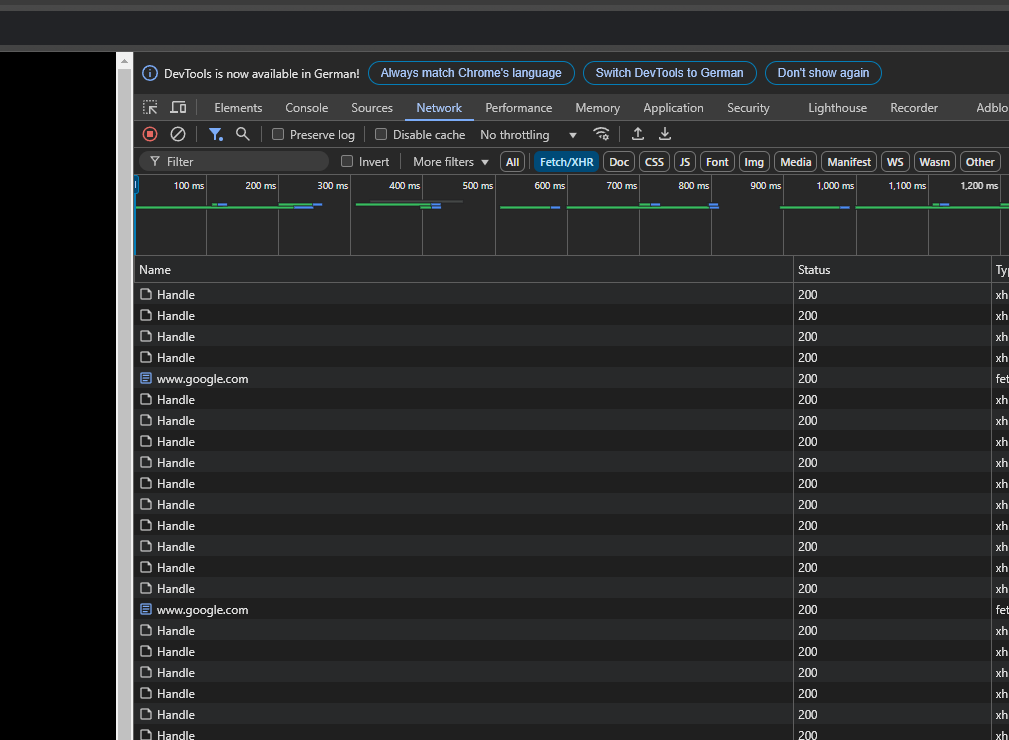Click Switch DevTools to German button
Image resolution: width=1009 pixels, height=740 pixels.
[x=669, y=73]
